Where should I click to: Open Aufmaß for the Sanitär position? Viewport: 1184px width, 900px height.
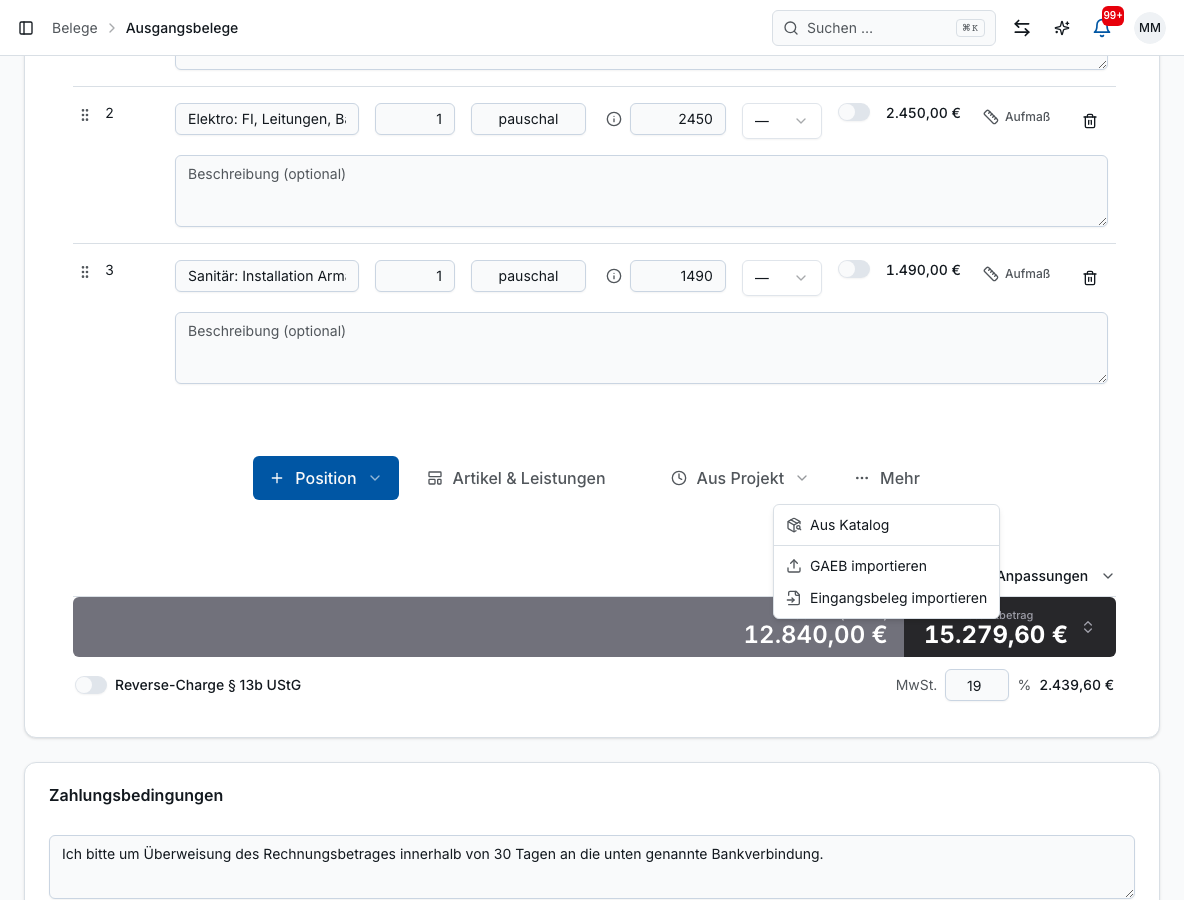click(x=1016, y=273)
